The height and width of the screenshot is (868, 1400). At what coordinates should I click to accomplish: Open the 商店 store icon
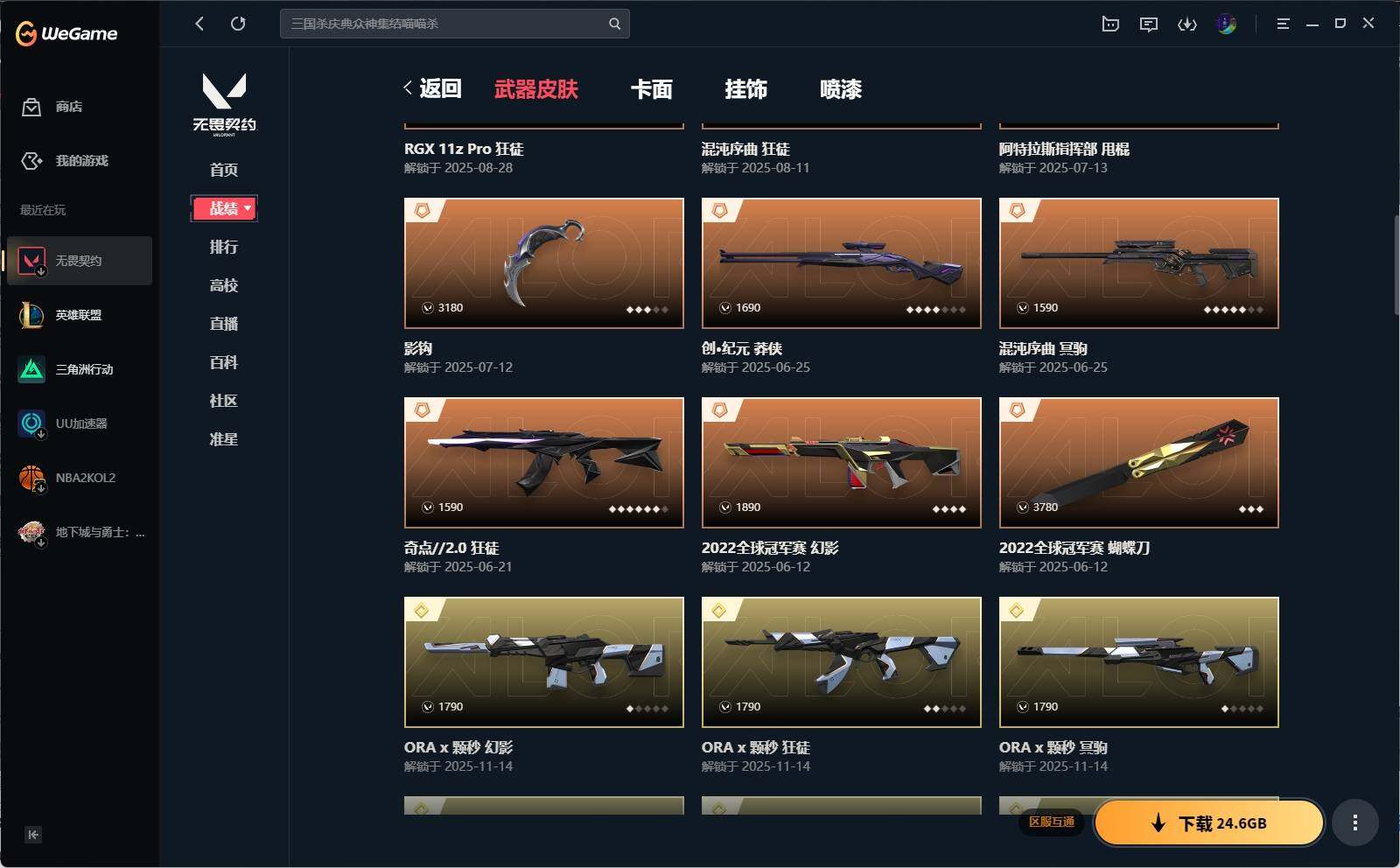[31, 107]
